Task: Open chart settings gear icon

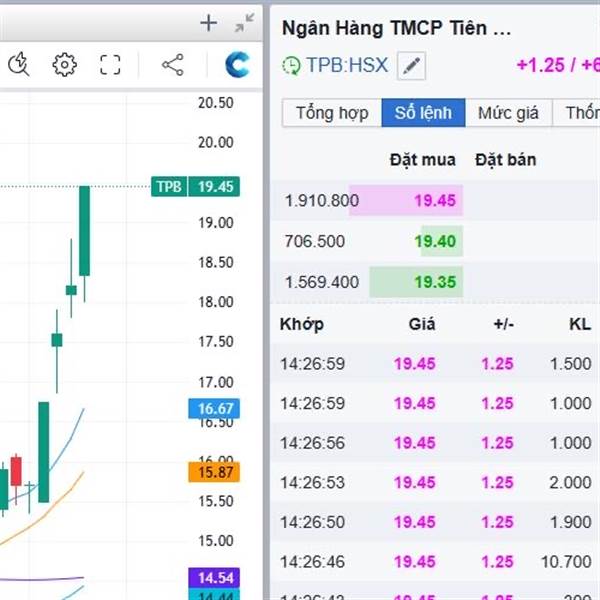Action: (64, 64)
